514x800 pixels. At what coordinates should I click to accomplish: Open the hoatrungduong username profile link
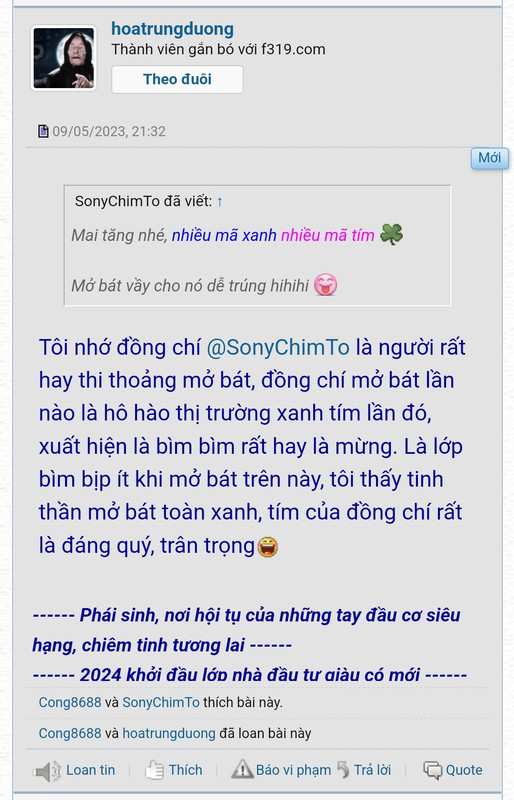(x=173, y=29)
